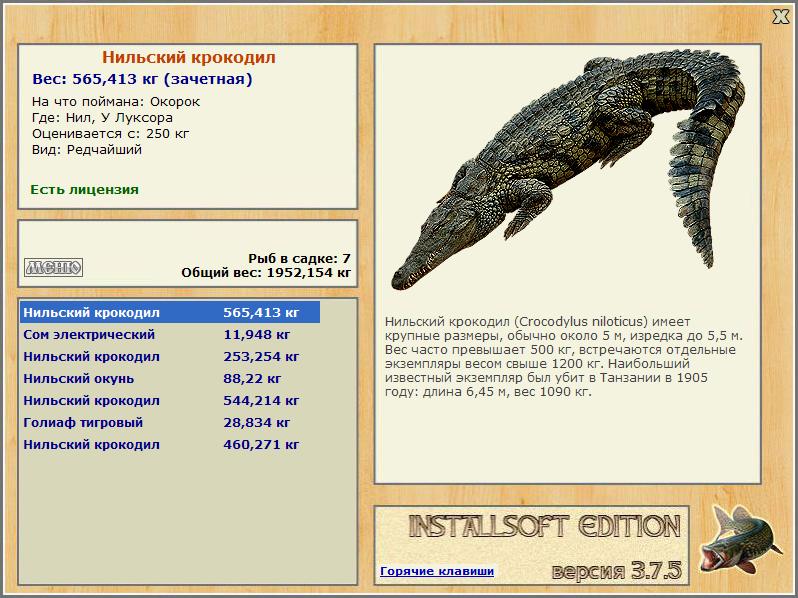
Task: Select the 460,271 кг Нильский крокодил row
Action: pyautogui.click(x=170, y=444)
